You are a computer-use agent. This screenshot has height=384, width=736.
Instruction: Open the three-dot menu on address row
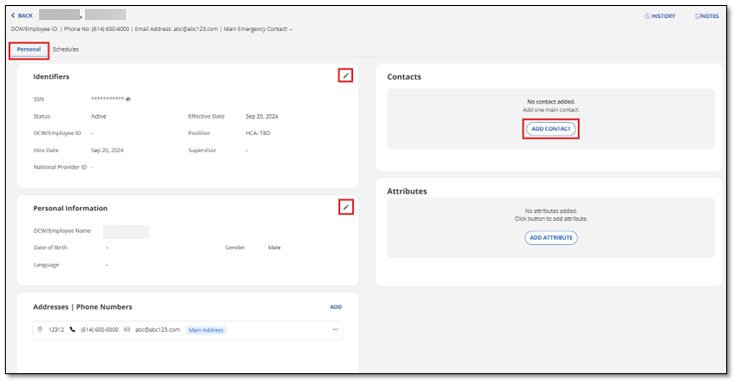tap(335, 330)
